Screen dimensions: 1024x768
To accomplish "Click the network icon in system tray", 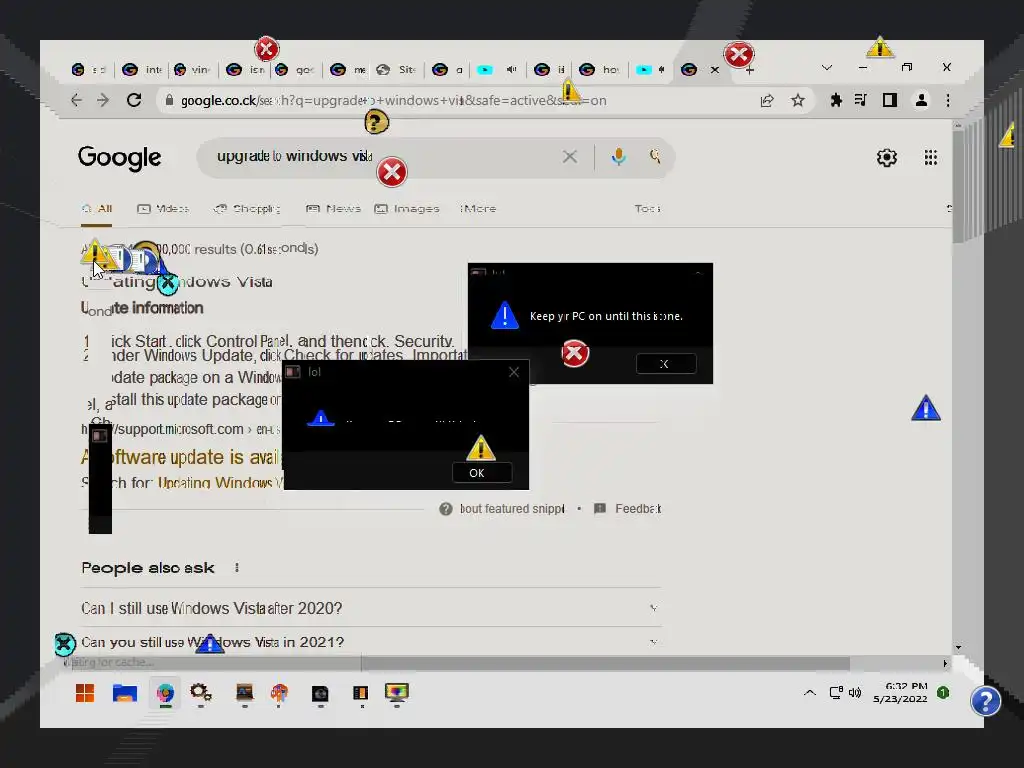I will point(836,693).
